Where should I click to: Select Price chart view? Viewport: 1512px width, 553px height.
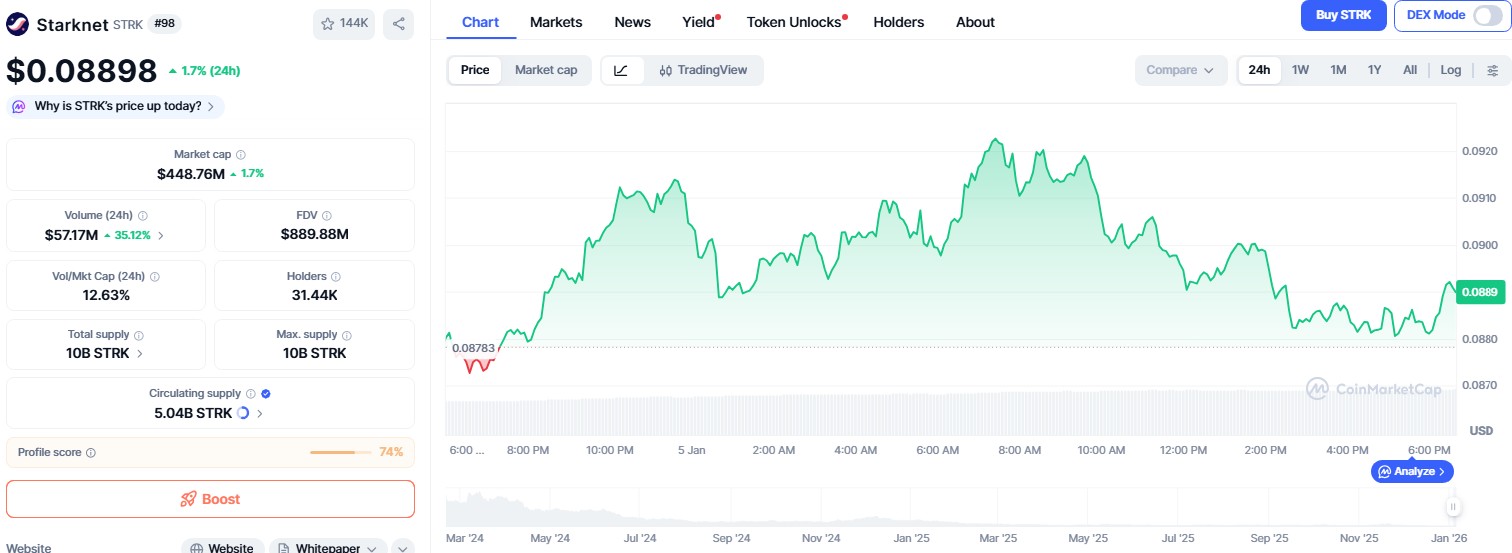coord(475,70)
